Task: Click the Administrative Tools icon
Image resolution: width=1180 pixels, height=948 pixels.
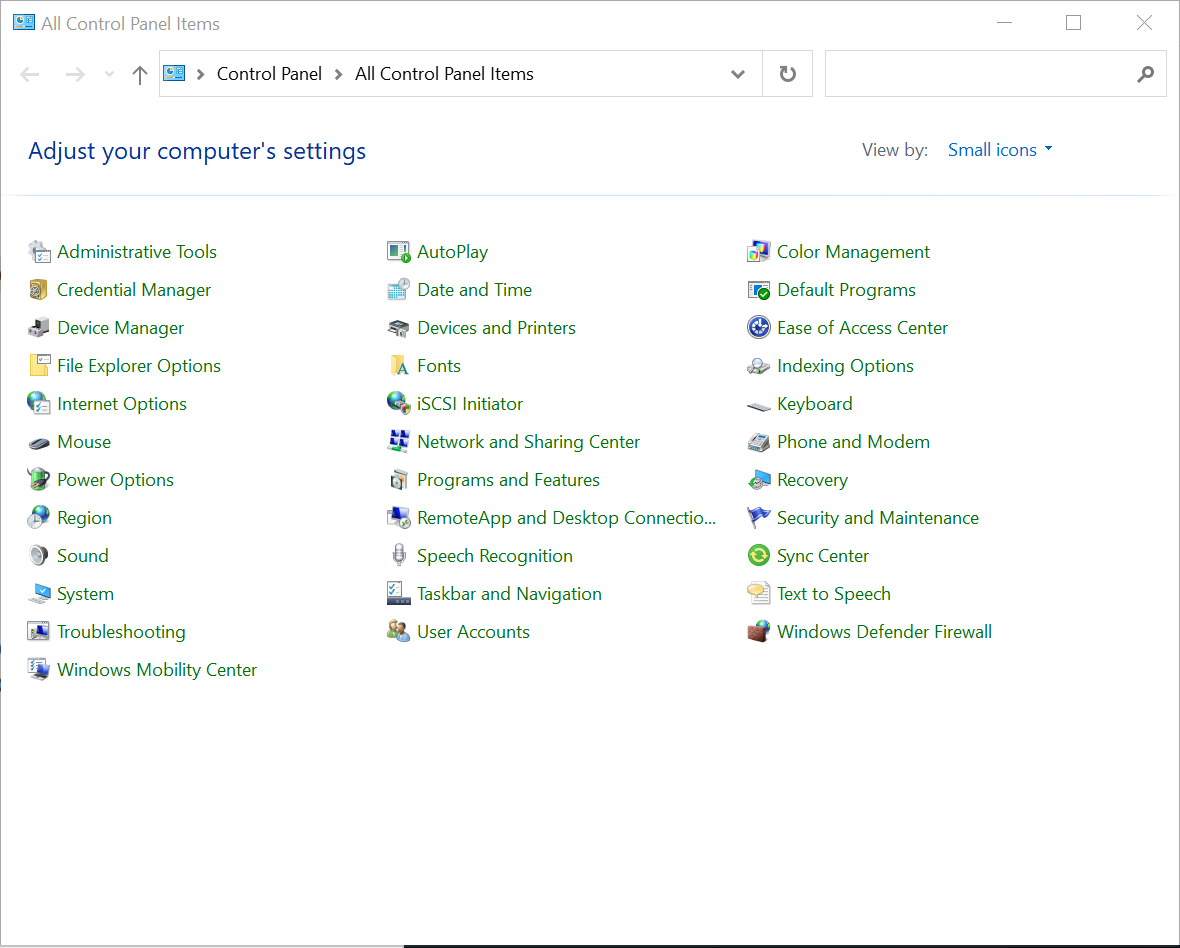Action: [x=39, y=252]
